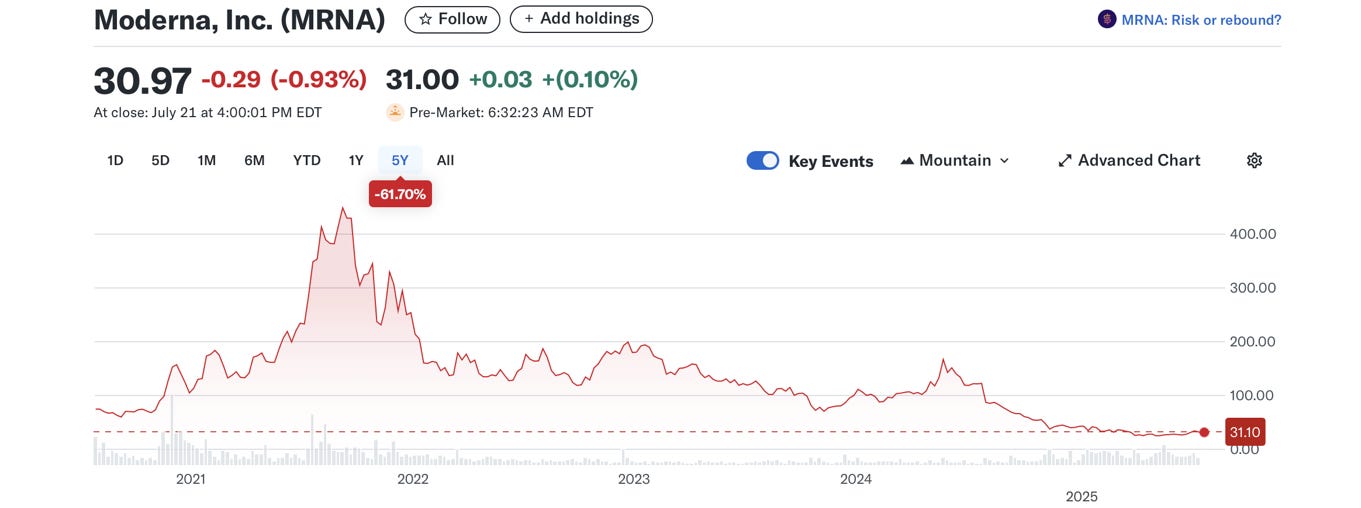Screen dimensions: 1361x508
Task: Click the Advanced Chart expand arrows icon
Action: click(1065, 160)
